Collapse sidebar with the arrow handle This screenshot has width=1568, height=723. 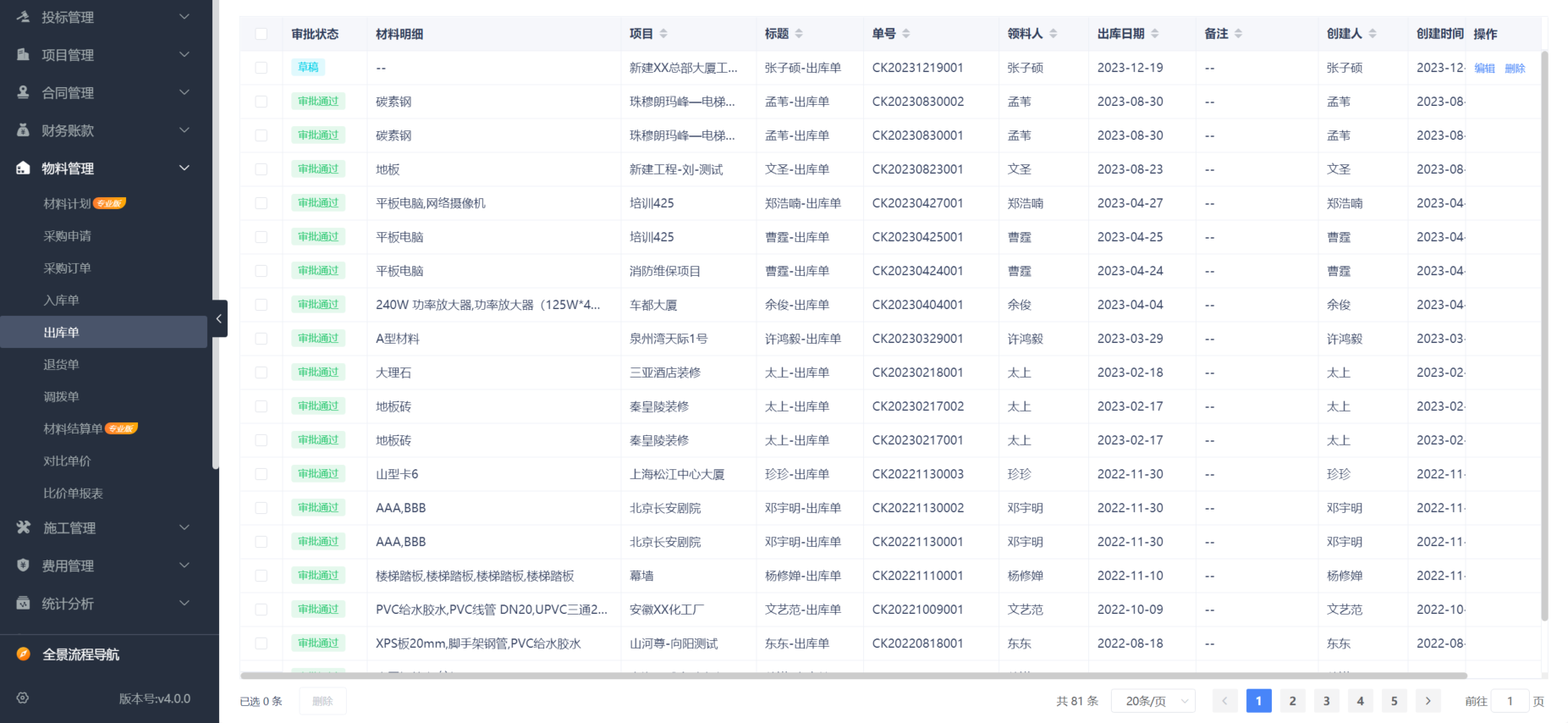pyautogui.click(x=219, y=318)
